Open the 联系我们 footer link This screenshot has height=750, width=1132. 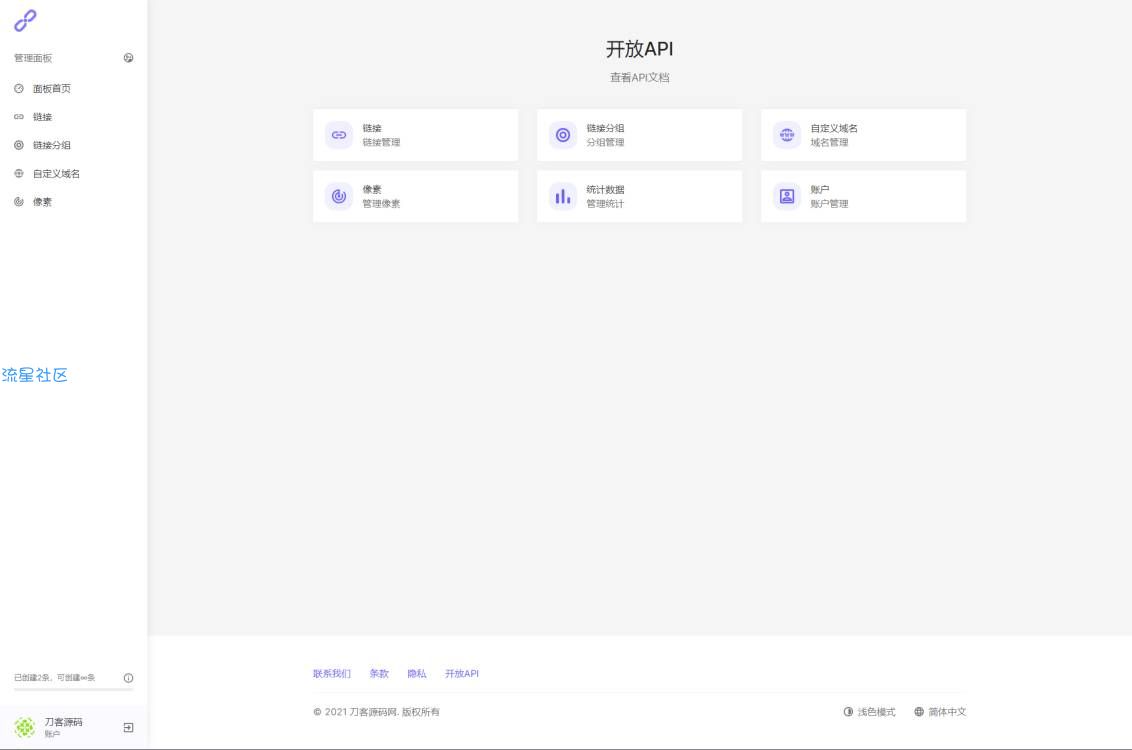point(332,674)
